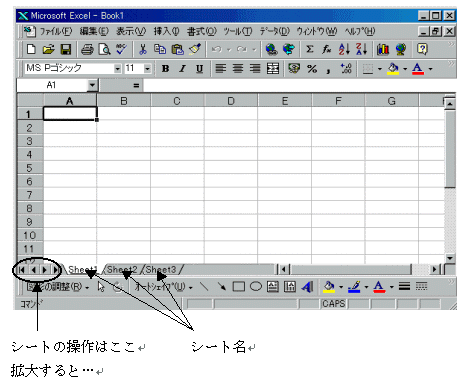Click the Format Painter brush icon
Image resolution: width=476 pixels, height=380 pixels.
(x=195, y=49)
